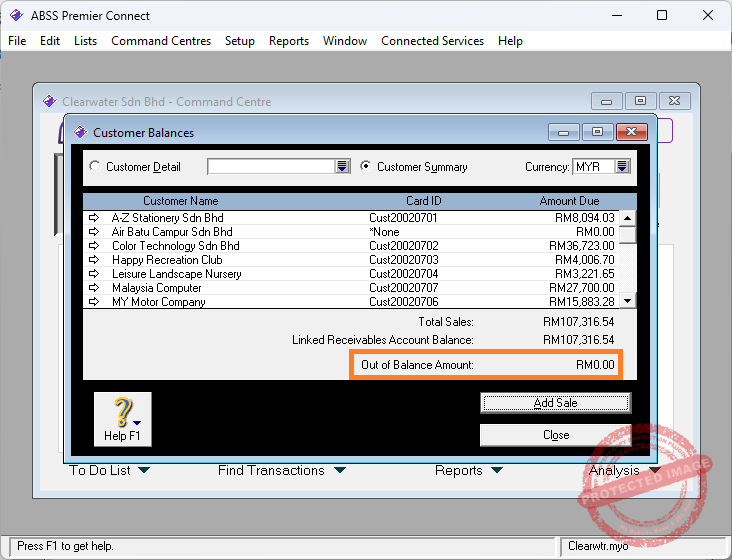Open the File menu
This screenshot has width=732, height=560.
17,41
